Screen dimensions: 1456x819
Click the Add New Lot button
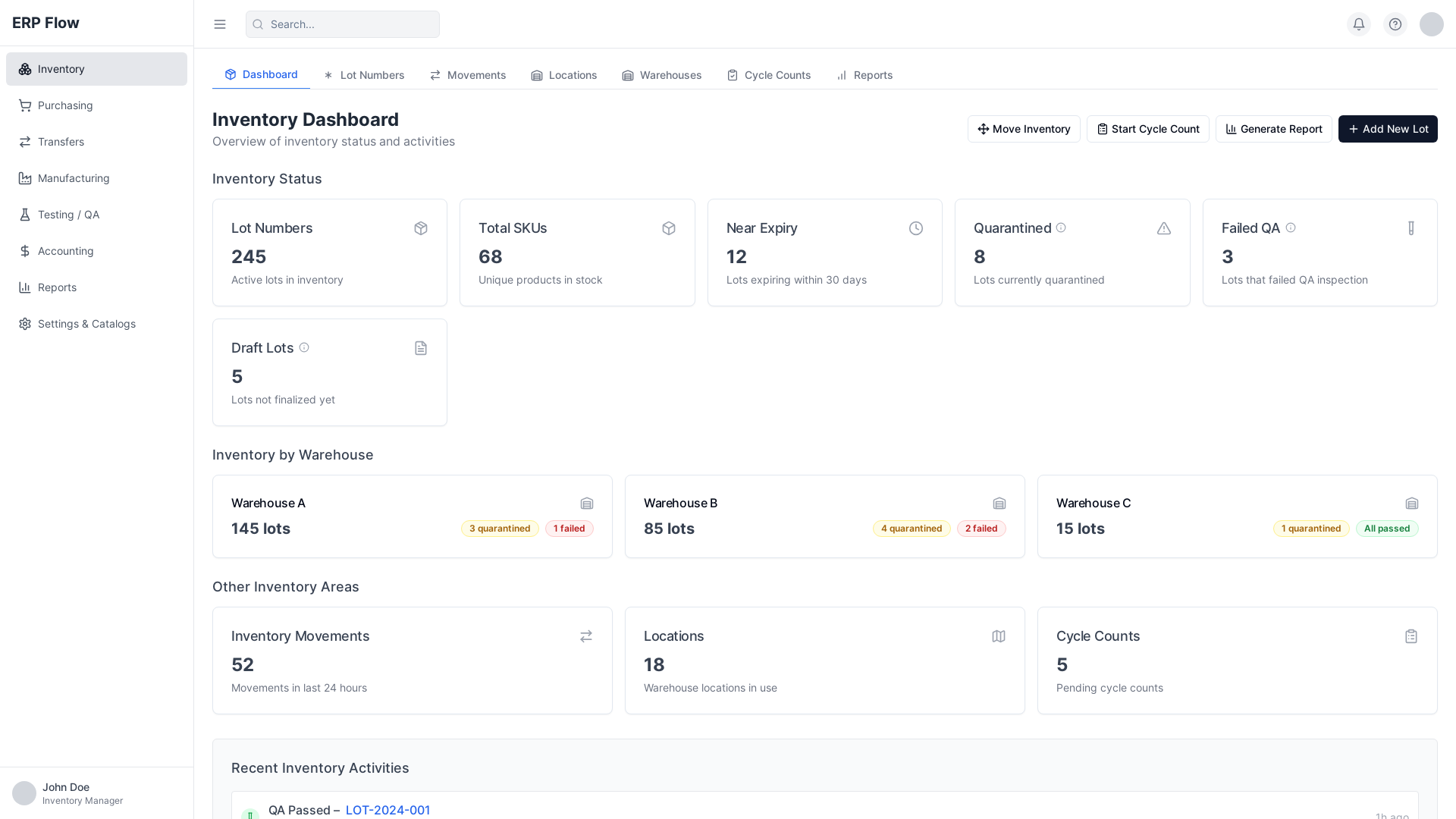pos(1388,129)
